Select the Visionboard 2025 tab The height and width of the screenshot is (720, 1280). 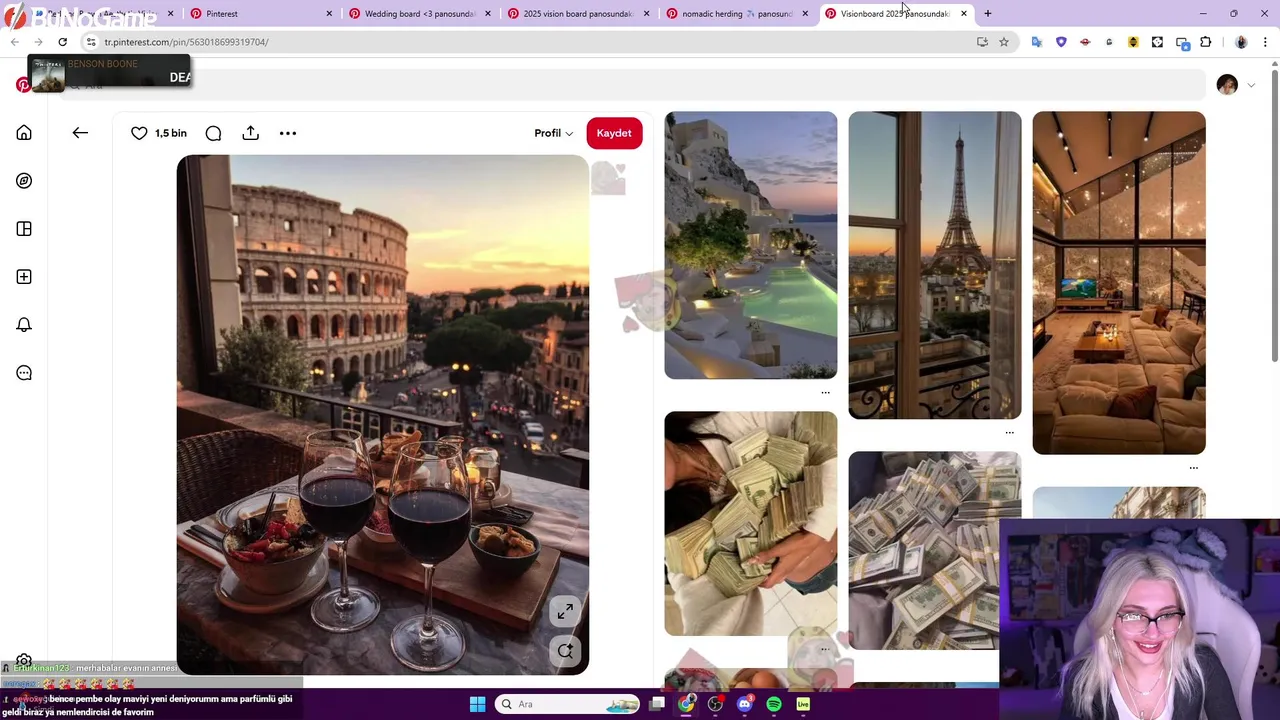point(894,14)
